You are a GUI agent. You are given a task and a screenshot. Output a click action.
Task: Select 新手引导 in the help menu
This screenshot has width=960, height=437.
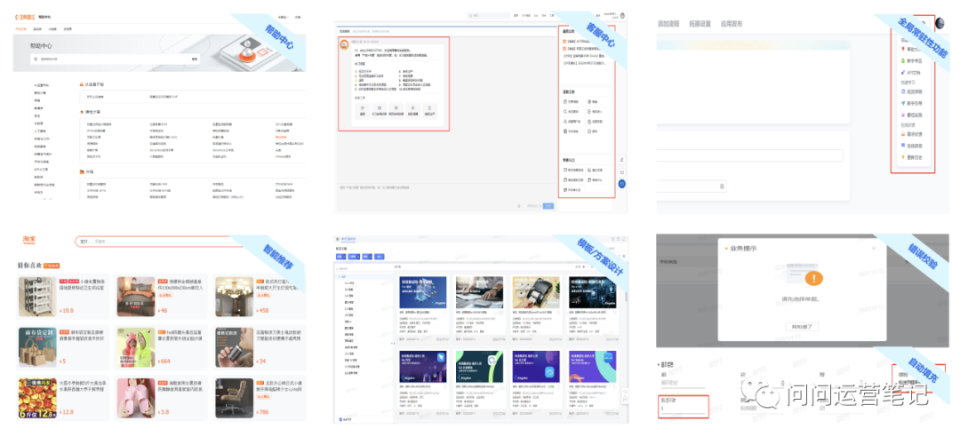911,103
